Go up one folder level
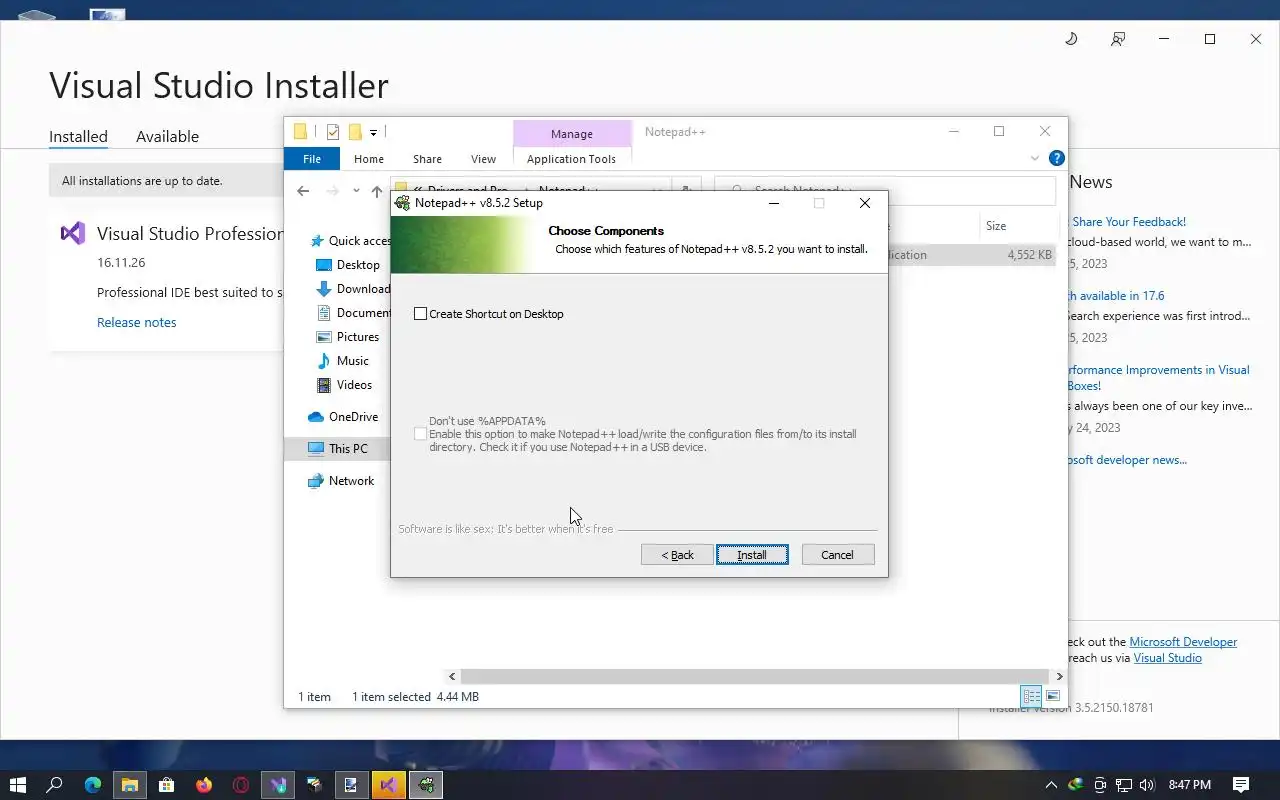 pyautogui.click(x=376, y=191)
